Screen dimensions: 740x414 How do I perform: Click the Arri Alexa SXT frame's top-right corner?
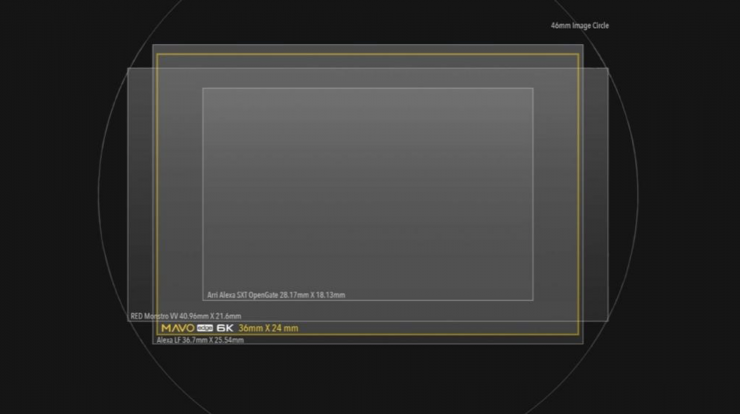click(x=533, y=88)
